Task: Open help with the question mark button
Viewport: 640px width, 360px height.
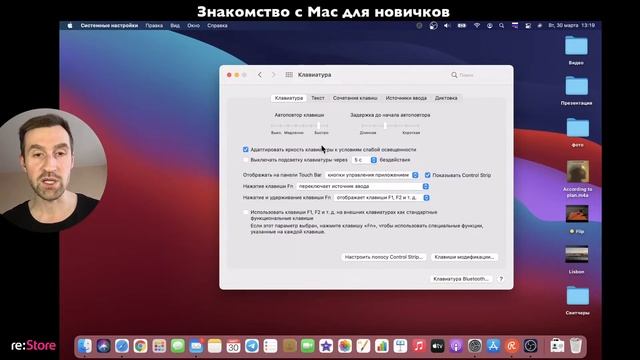Action: coord(501,279)
